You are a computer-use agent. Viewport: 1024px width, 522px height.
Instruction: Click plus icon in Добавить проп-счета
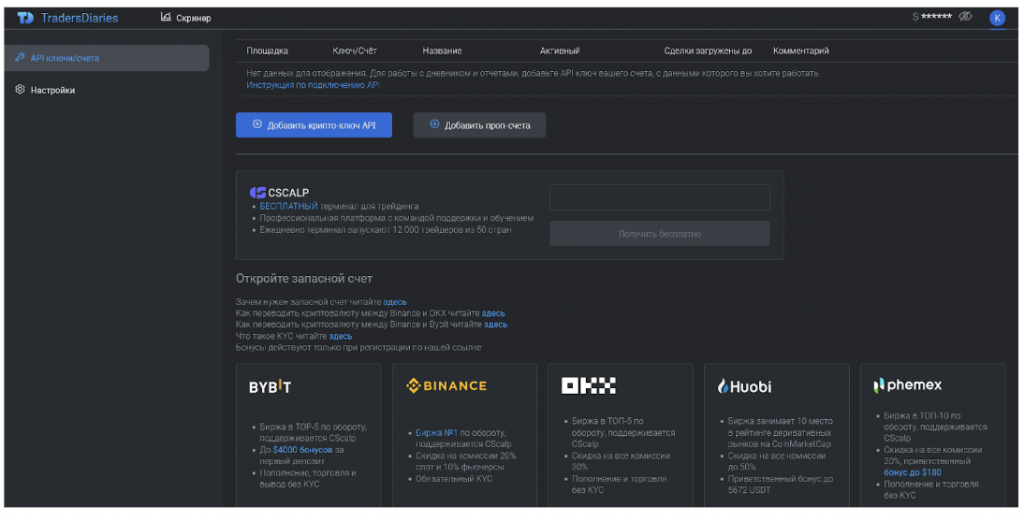pos(434,124)
